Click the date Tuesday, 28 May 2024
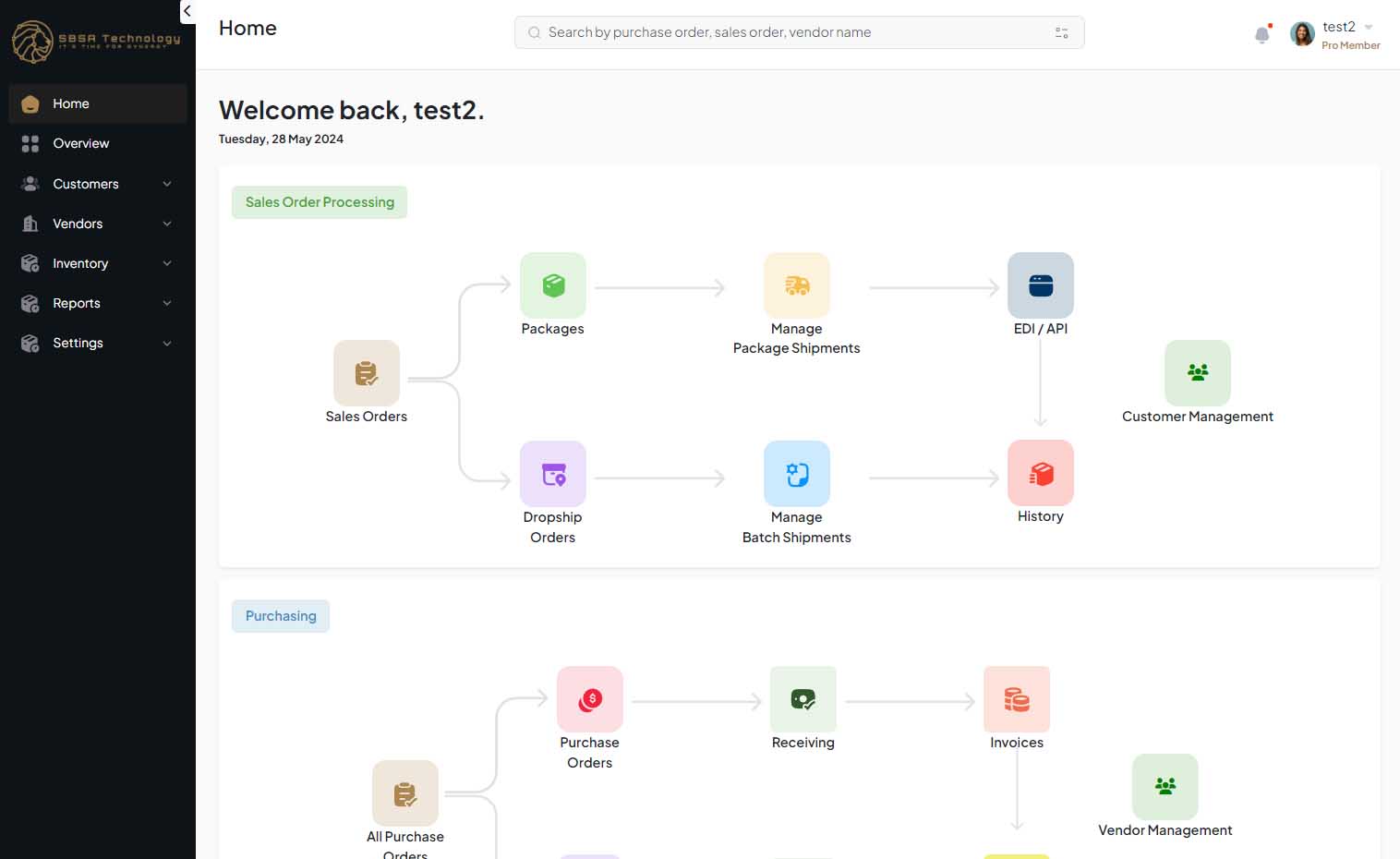Screen dimensions: 1400x859 pos(281,139)
